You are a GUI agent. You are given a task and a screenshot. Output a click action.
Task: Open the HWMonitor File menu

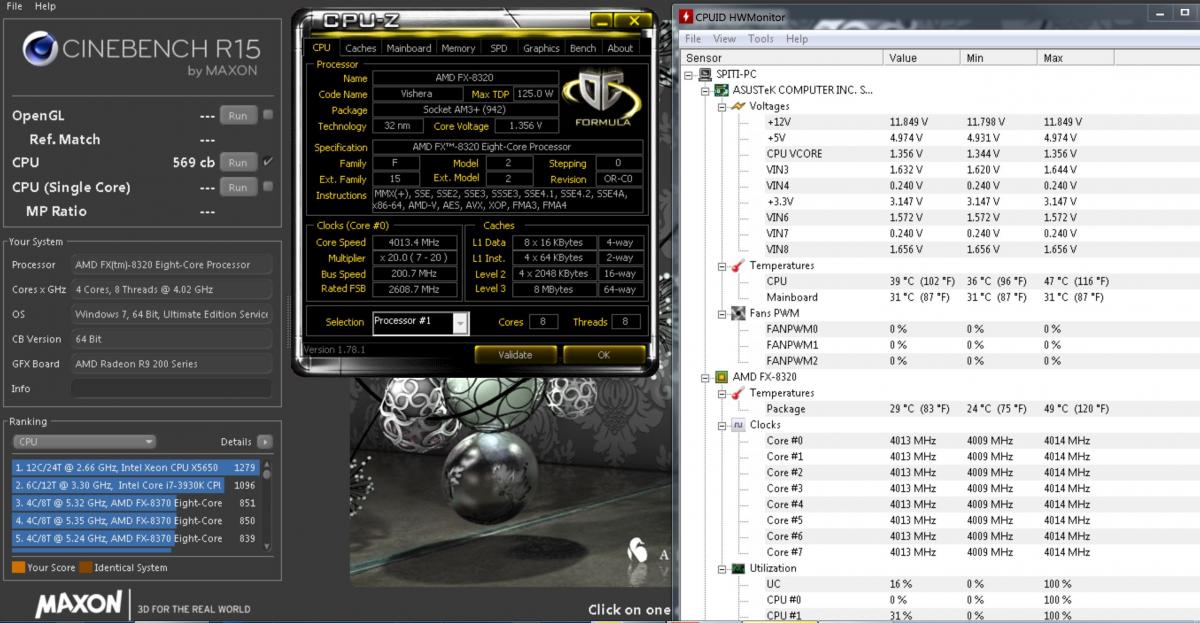(x=693, y=39)
